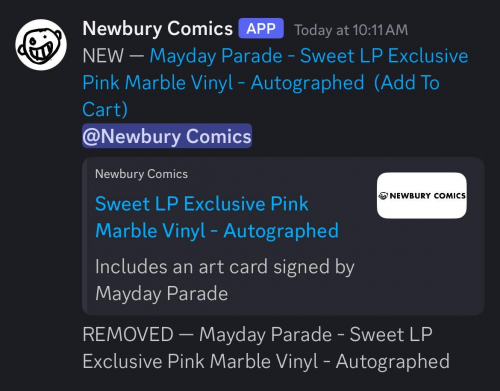Click the tiny face icon in the logo
Image resolution: width=500 pixels, height=391 pixels.
coord(383,196)
